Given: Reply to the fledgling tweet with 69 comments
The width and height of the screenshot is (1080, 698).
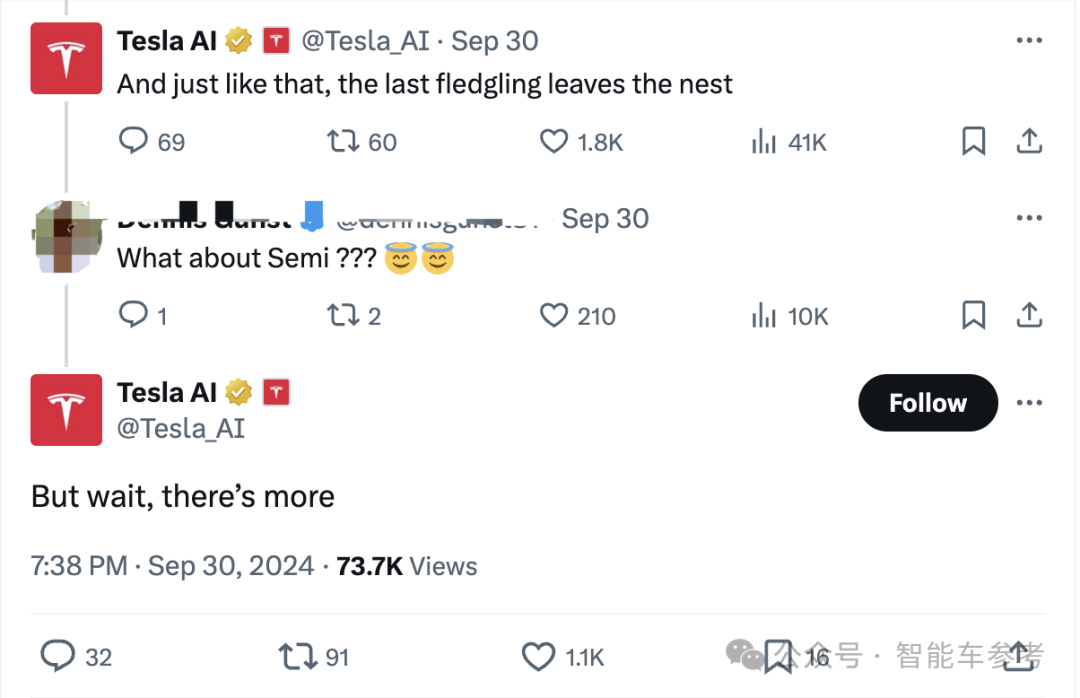Looking at the screenshot, I should pos(134,142).
